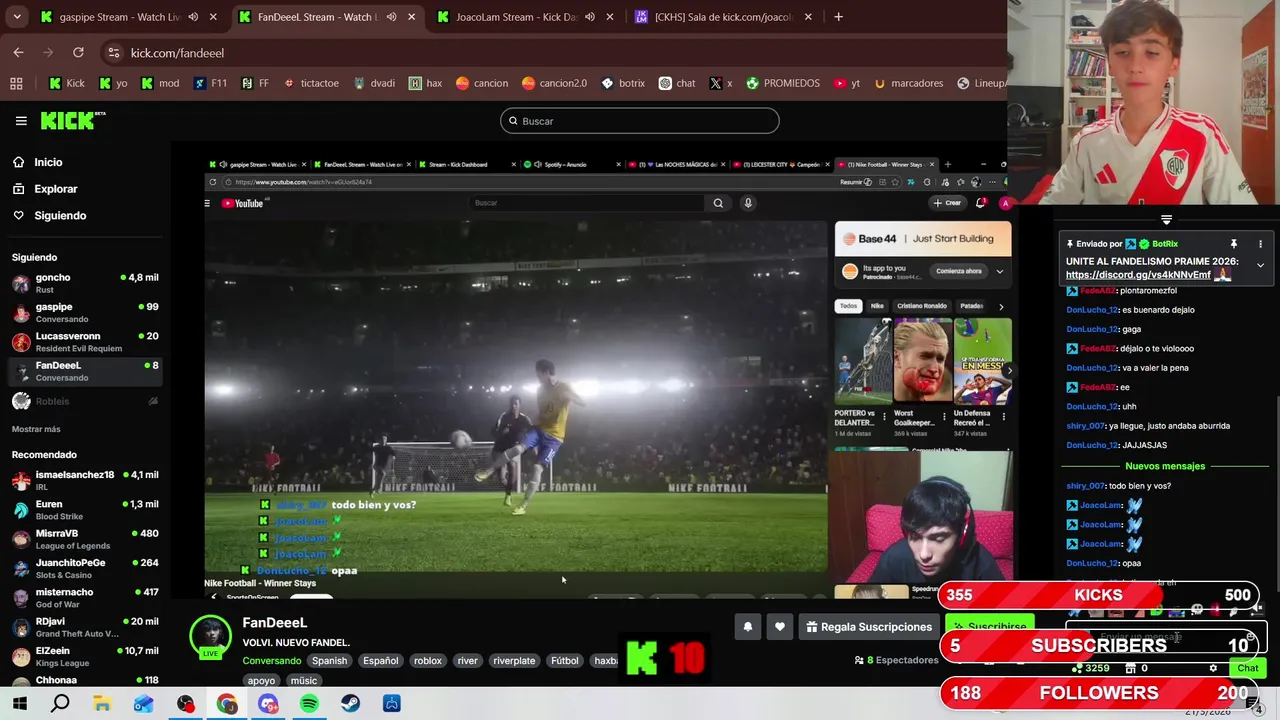Open the Conversando category link

(271, 661)
